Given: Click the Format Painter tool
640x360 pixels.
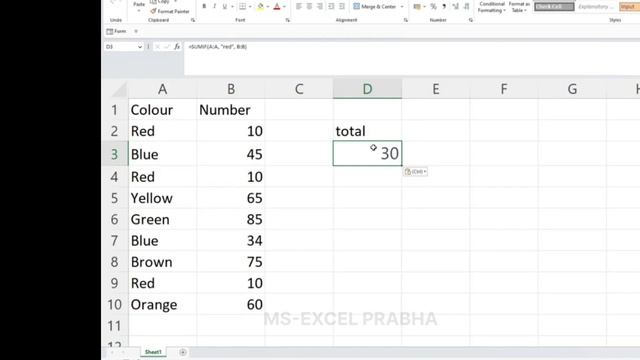Looking at the screenshot, I should (170, 11).
